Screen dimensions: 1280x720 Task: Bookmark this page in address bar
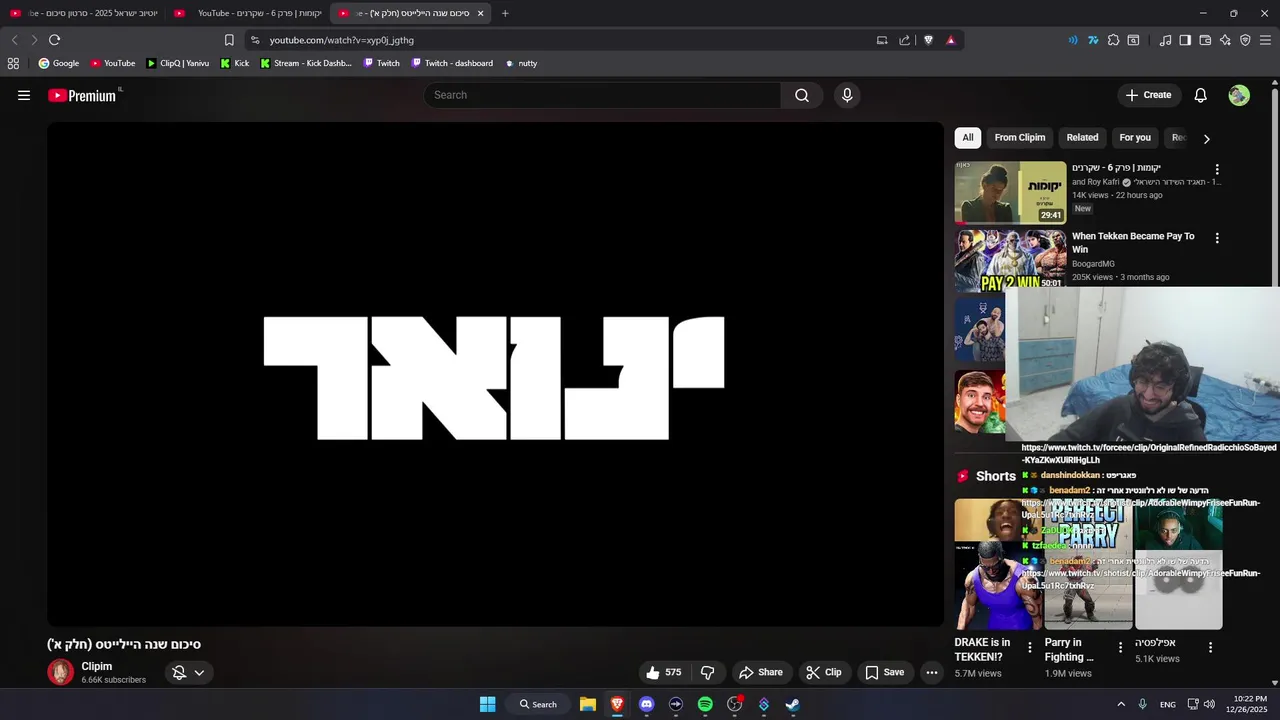[229, 40]
